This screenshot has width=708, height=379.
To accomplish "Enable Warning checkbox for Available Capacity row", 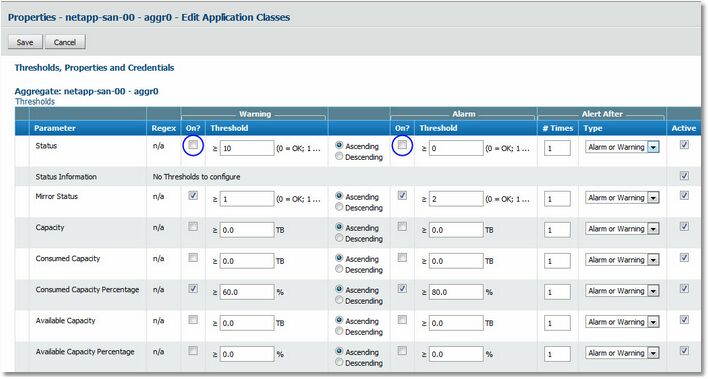I will tap(193, 320).
